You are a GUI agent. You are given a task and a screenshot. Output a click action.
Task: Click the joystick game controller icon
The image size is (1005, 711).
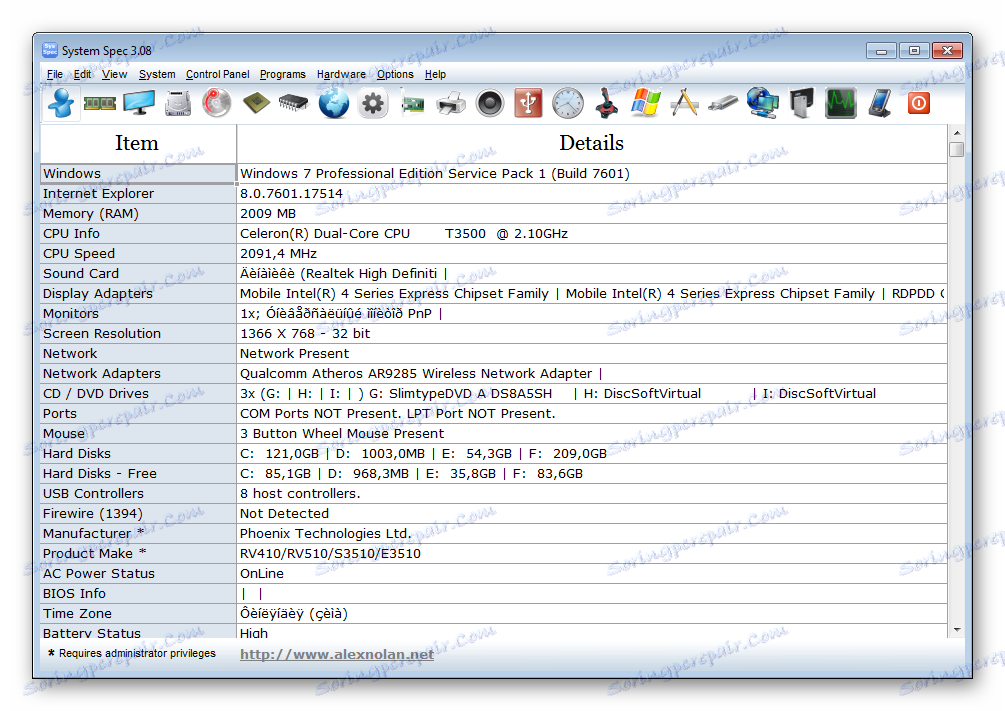click(606, 103)
